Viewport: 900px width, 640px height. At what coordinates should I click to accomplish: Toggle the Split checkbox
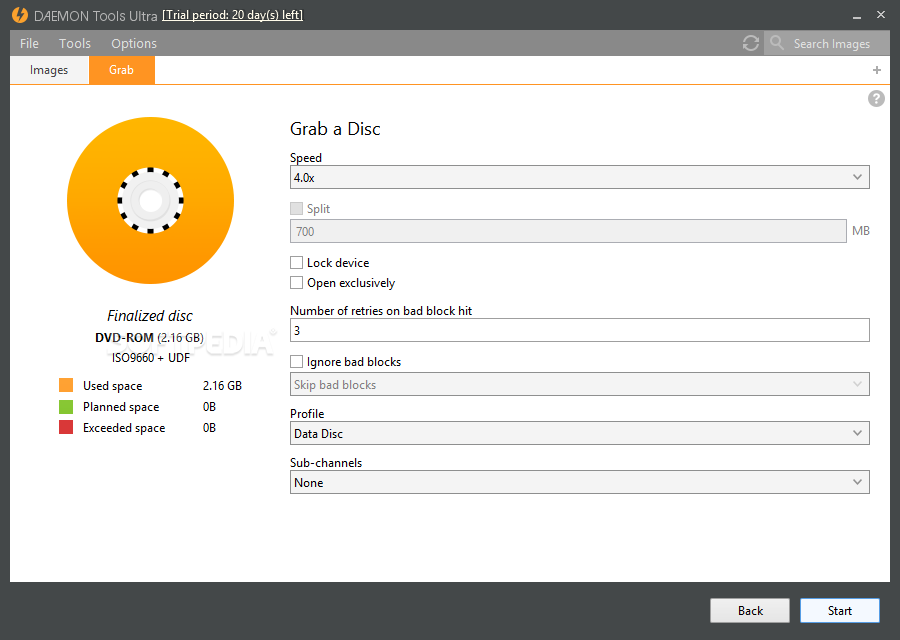[x=296, y=208]
